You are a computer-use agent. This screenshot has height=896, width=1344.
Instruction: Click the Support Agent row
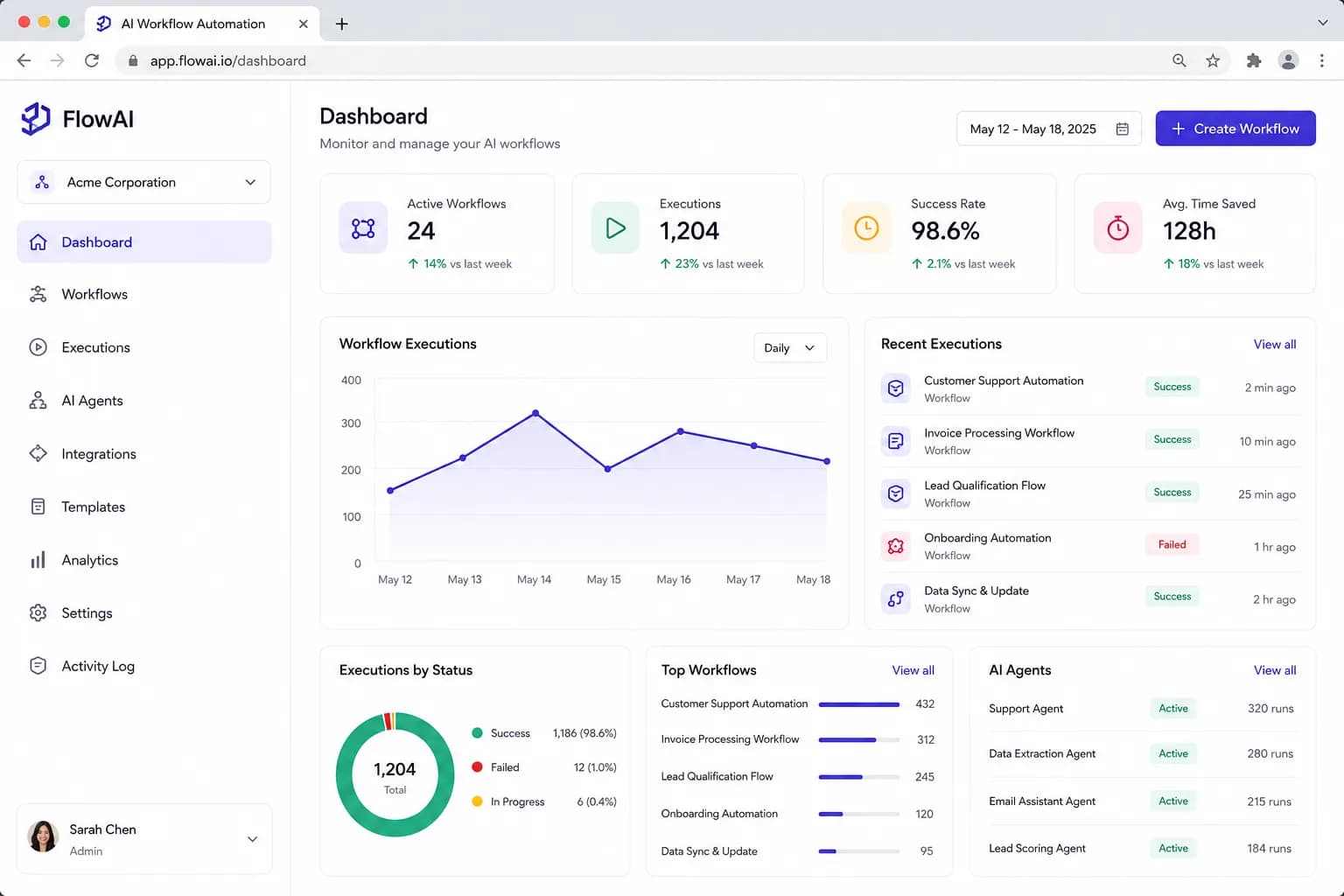[x=1141, y=709]
